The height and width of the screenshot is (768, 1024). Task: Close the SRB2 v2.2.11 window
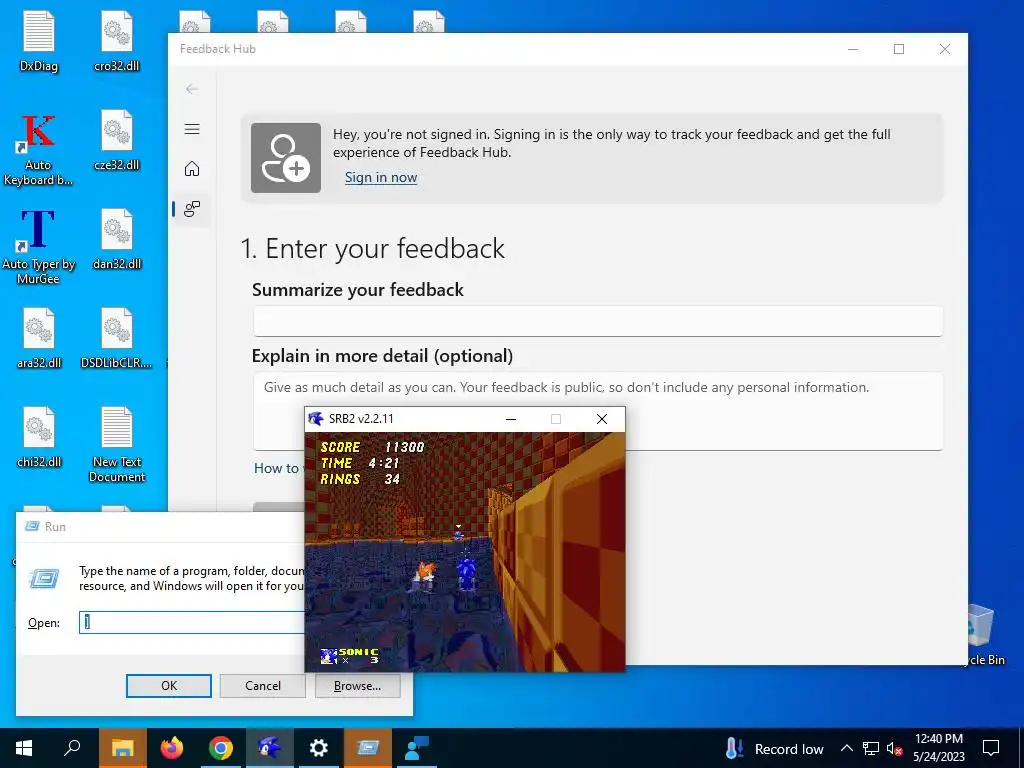click(x=601, y=419)
